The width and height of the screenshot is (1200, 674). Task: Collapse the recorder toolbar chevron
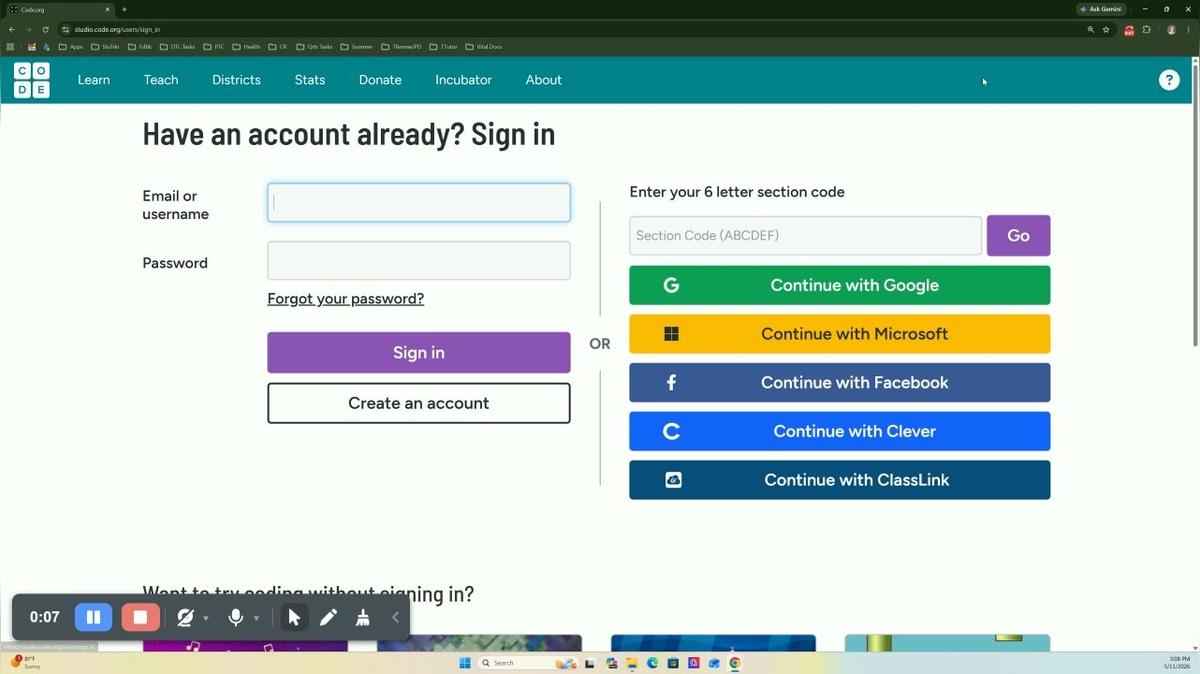[x=396, y=618]
